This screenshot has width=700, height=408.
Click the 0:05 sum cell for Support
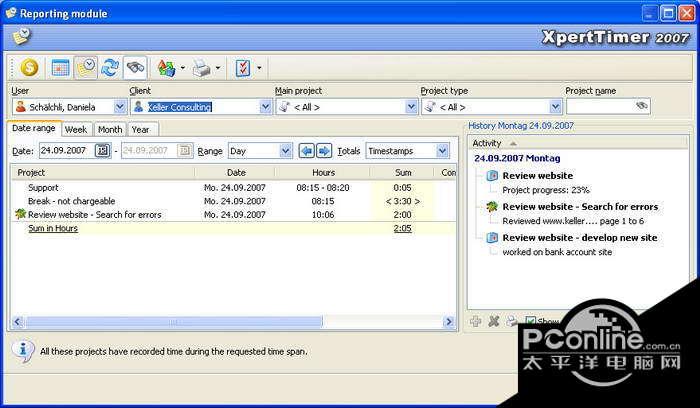[402, 187]
